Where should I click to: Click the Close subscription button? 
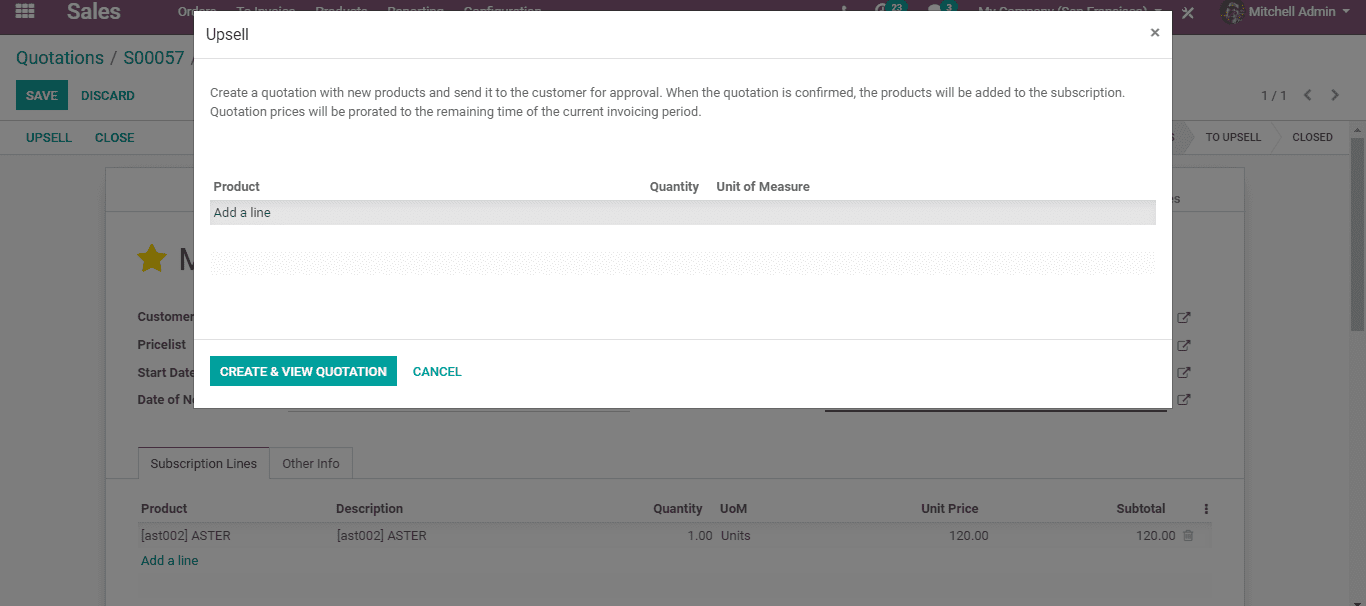114,137
